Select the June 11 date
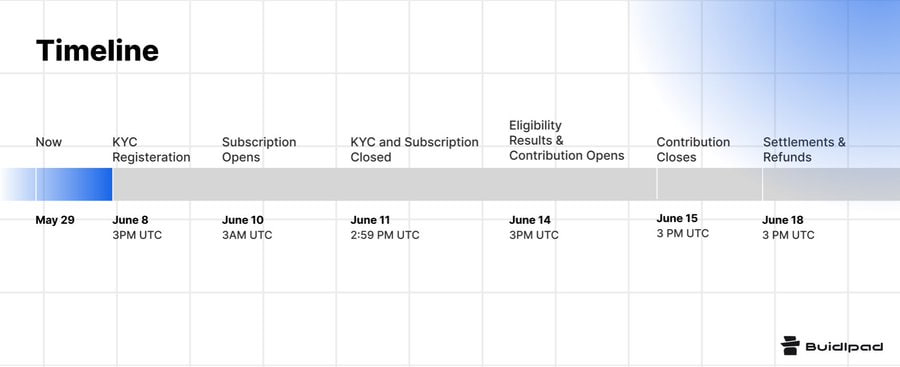This screenshot has width=900, height=367. pyautogui.click(x=371, y=220)
